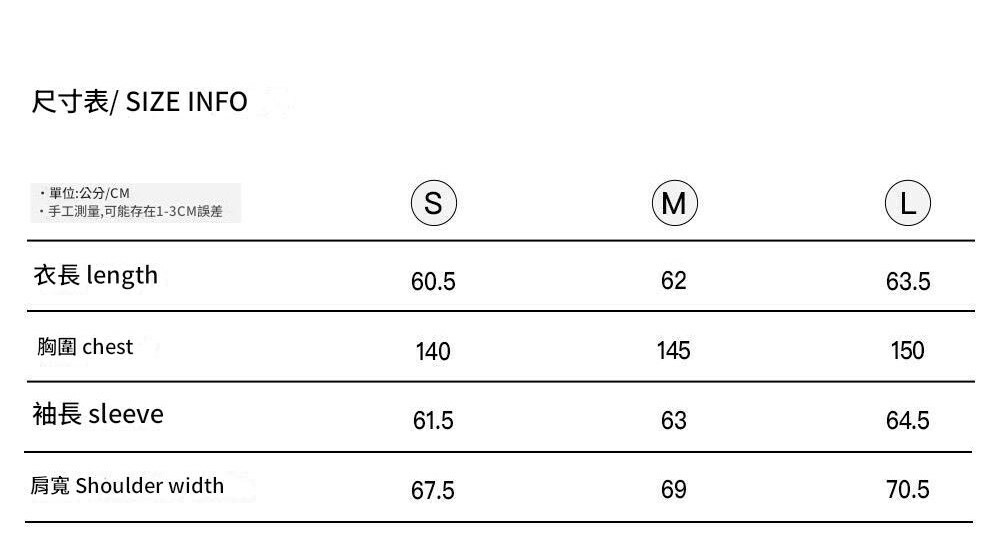
Task: Click the M chest value 145
Action: (674, 351)
